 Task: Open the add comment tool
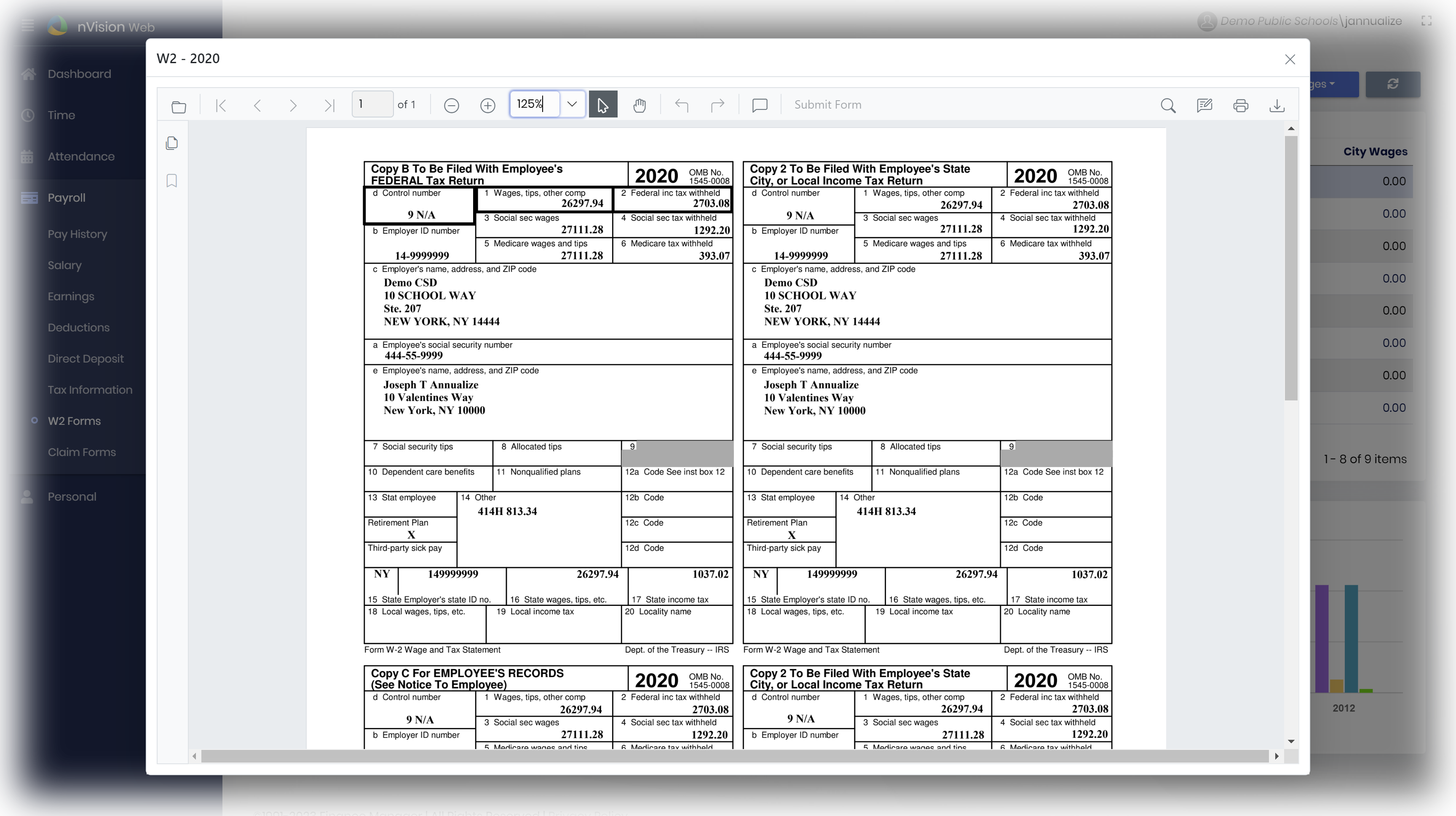[x=760, y=105]
